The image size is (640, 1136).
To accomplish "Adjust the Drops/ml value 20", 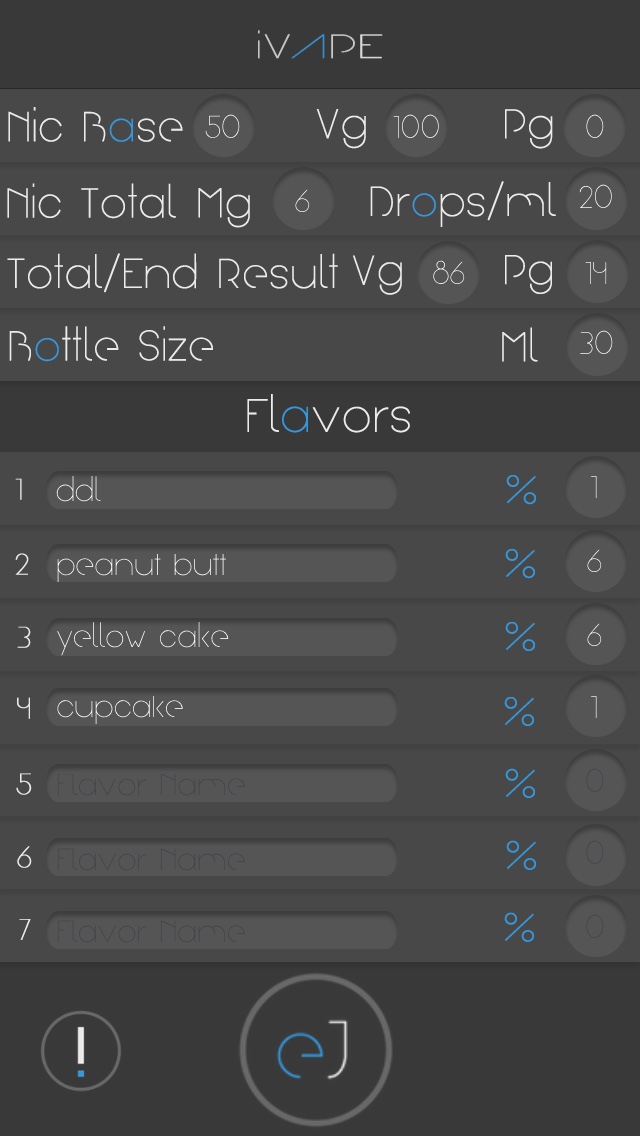I will pyautogui.click(x=595, y=199).
